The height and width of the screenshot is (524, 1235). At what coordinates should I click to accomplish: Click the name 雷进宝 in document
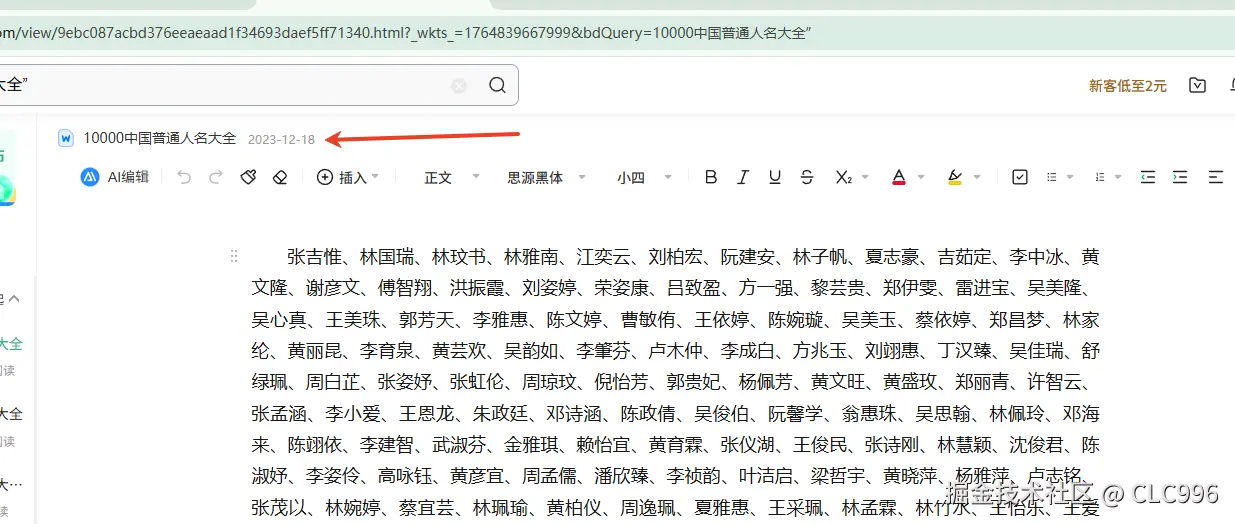(x=982, y=288)
